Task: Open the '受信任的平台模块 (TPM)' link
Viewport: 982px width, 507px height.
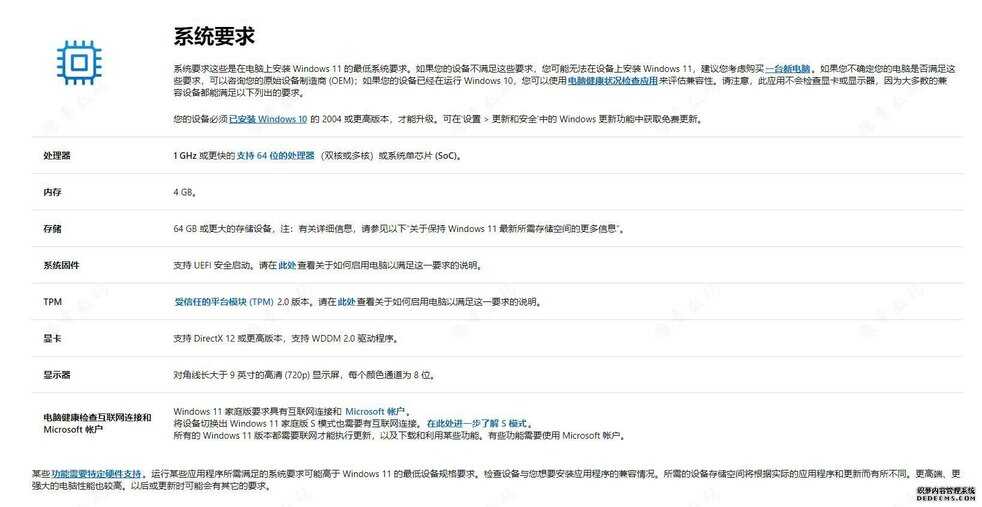Action: tap(224, 302)
